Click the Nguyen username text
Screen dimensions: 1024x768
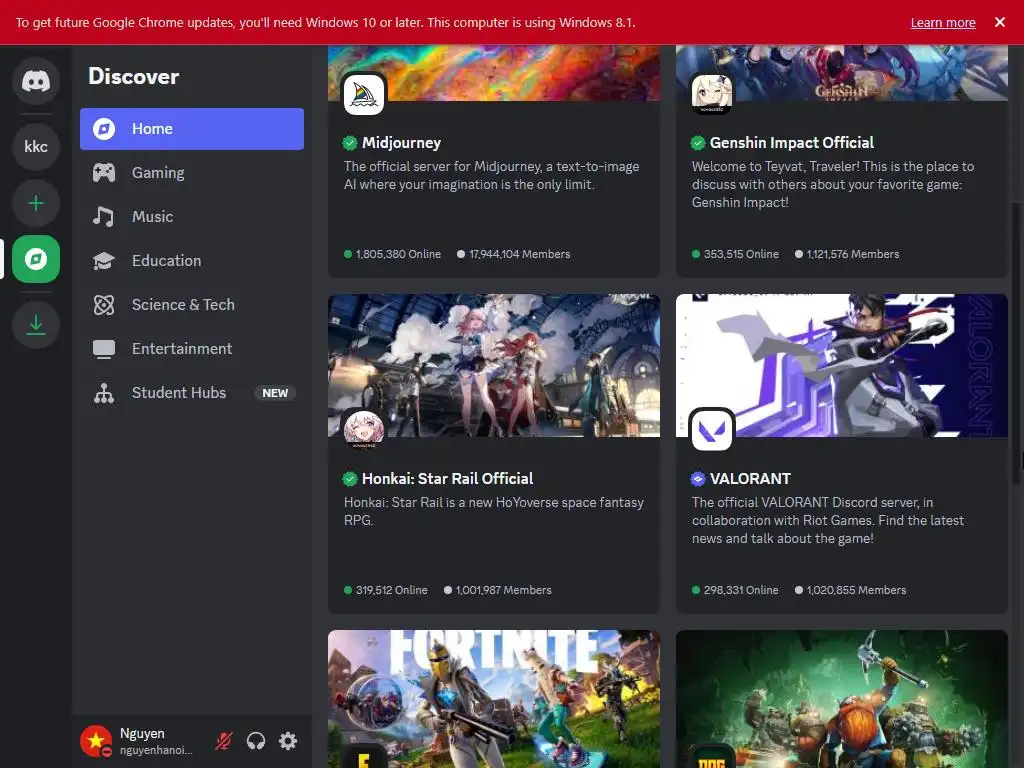click(x=142, y=733)
